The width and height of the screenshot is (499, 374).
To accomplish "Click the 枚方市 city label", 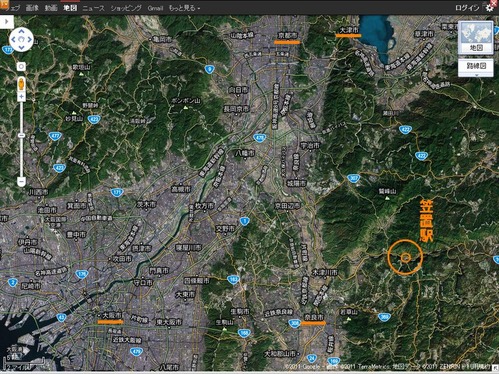I will pos(205,206).
